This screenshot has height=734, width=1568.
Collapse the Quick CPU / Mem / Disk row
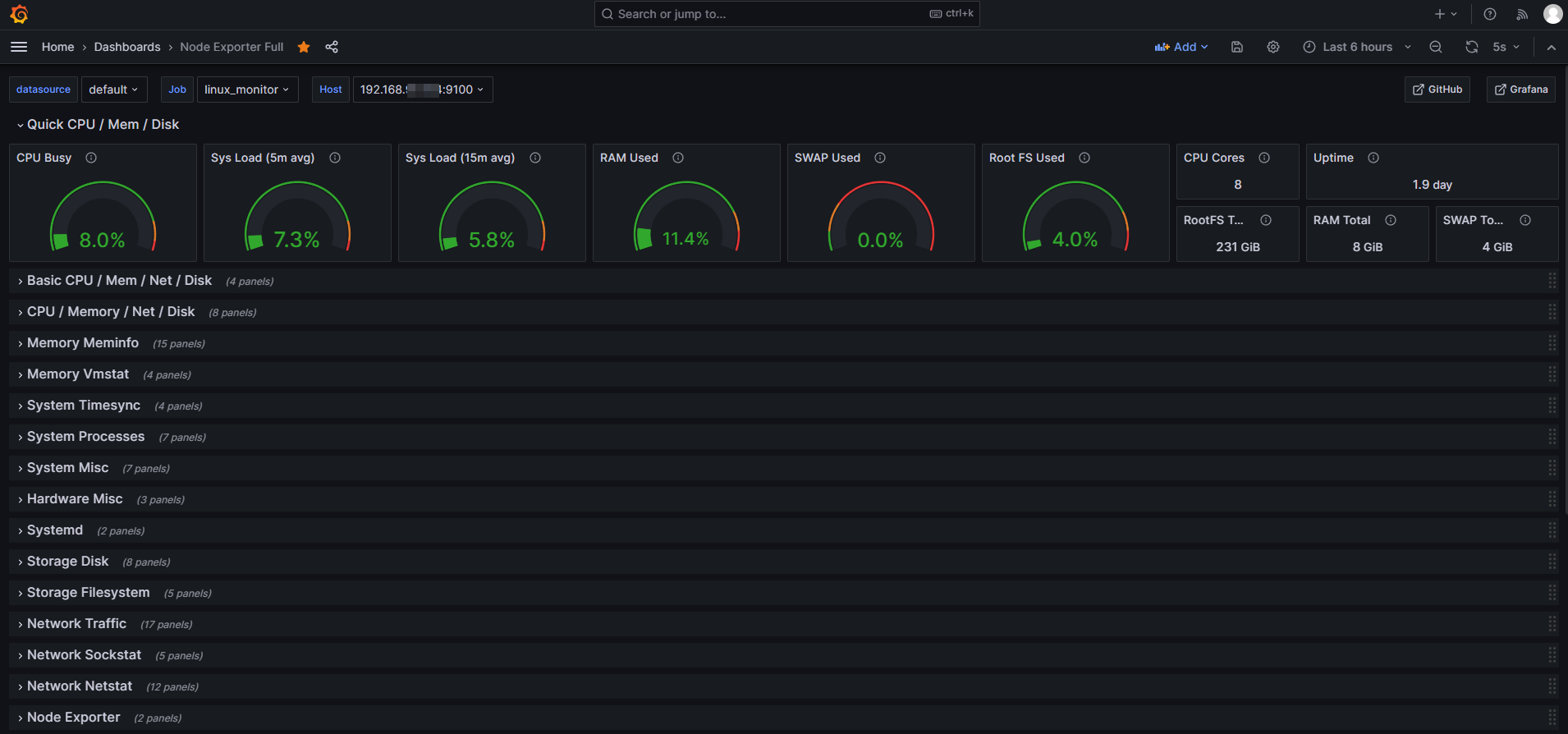tap(98, 125)
